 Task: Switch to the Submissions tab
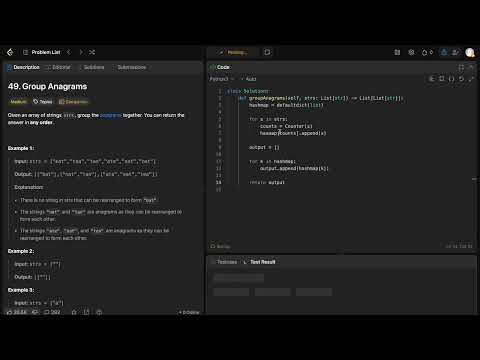130,67
